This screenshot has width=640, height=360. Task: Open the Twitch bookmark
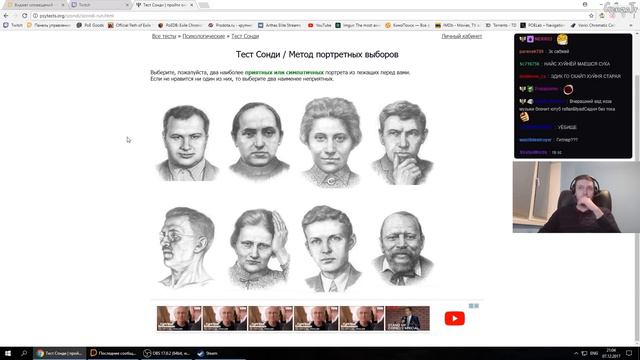13,25
